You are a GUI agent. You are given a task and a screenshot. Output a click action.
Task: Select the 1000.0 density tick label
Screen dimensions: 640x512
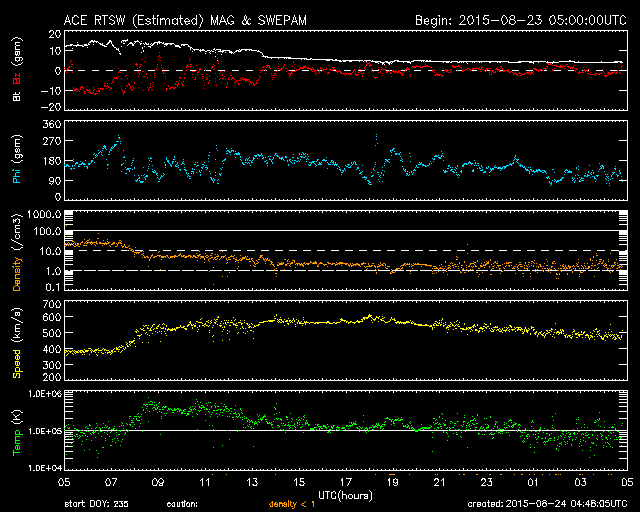[44, 214]
